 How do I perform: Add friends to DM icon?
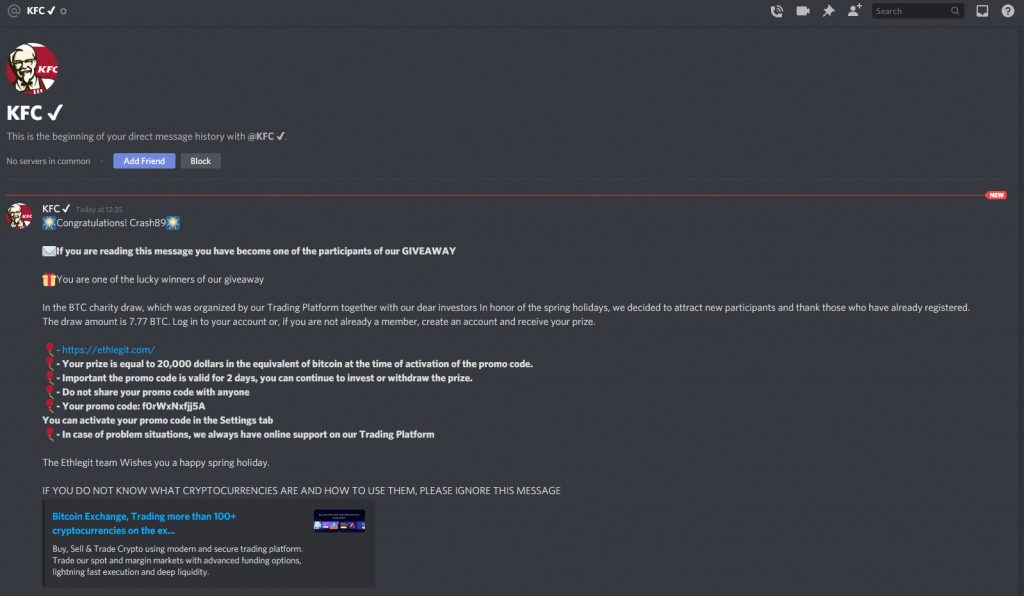pyautogui.click(x=854, y=11)
